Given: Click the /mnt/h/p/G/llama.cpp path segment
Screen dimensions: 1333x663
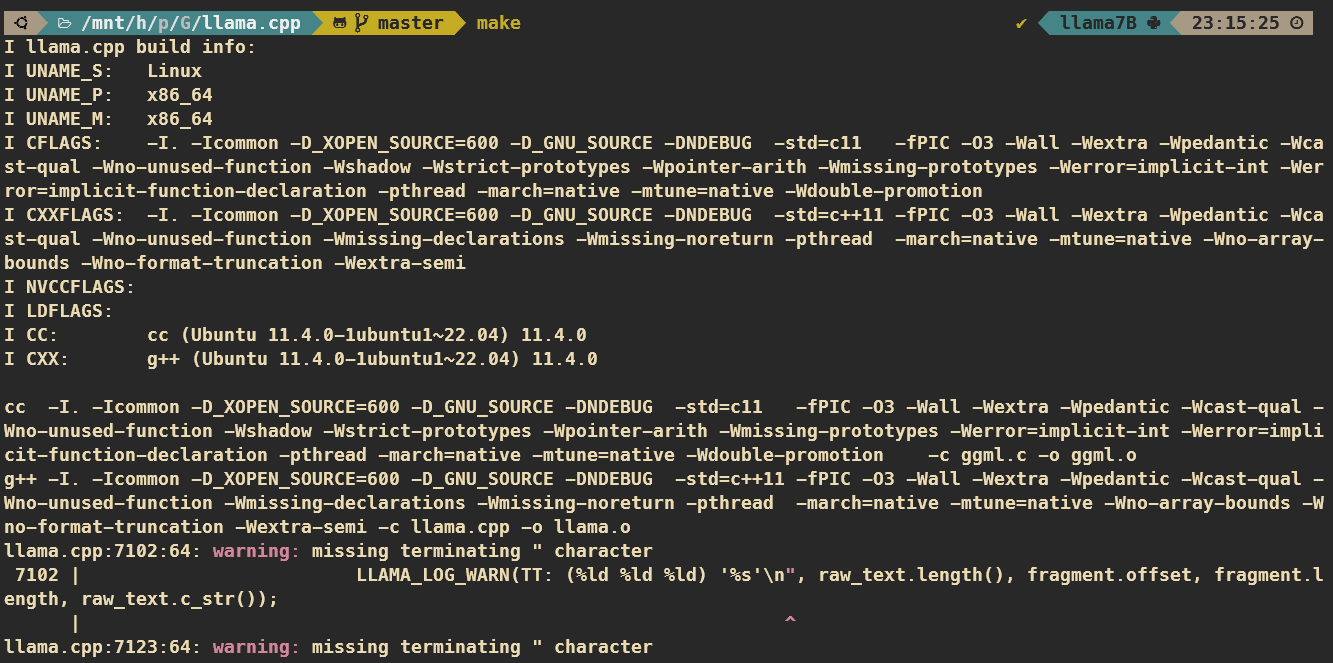Looking at the screenshot, I should click(x=190, y=23).
